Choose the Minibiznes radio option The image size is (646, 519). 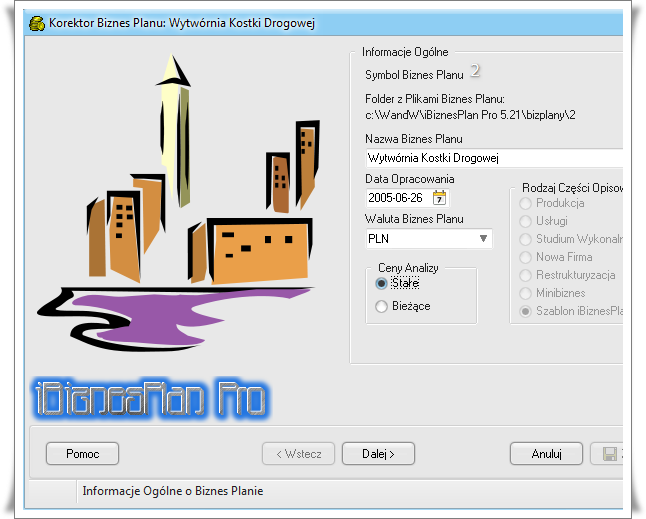tap(526, 293)
